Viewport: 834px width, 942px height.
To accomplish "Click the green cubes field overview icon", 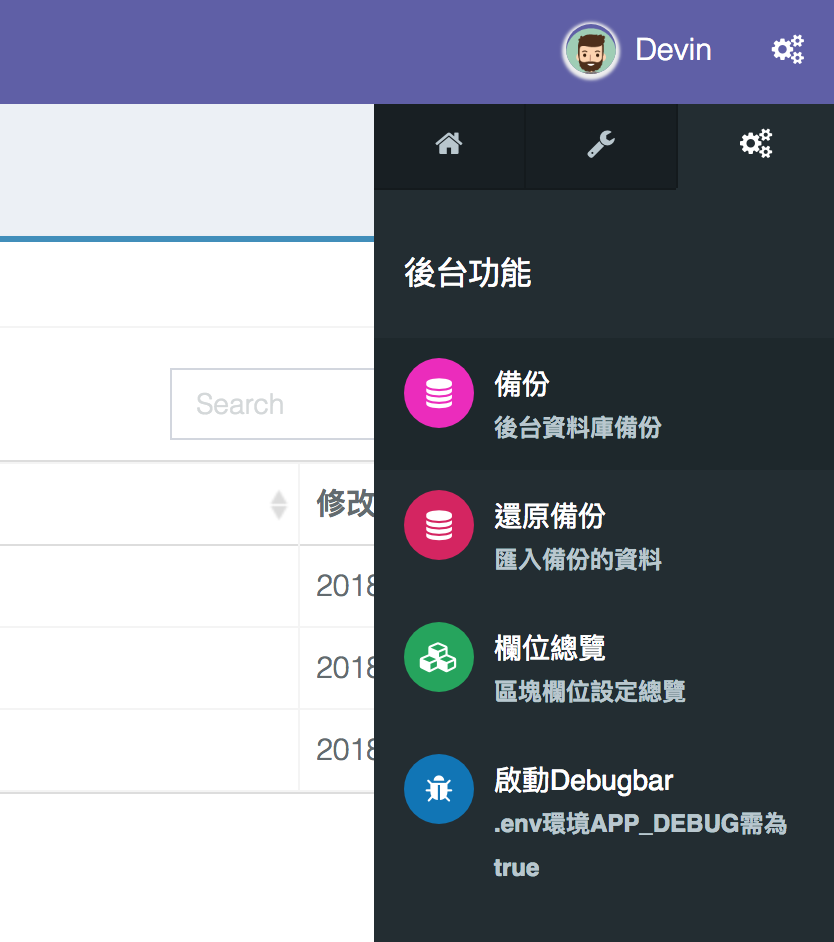I will point(439,657).
